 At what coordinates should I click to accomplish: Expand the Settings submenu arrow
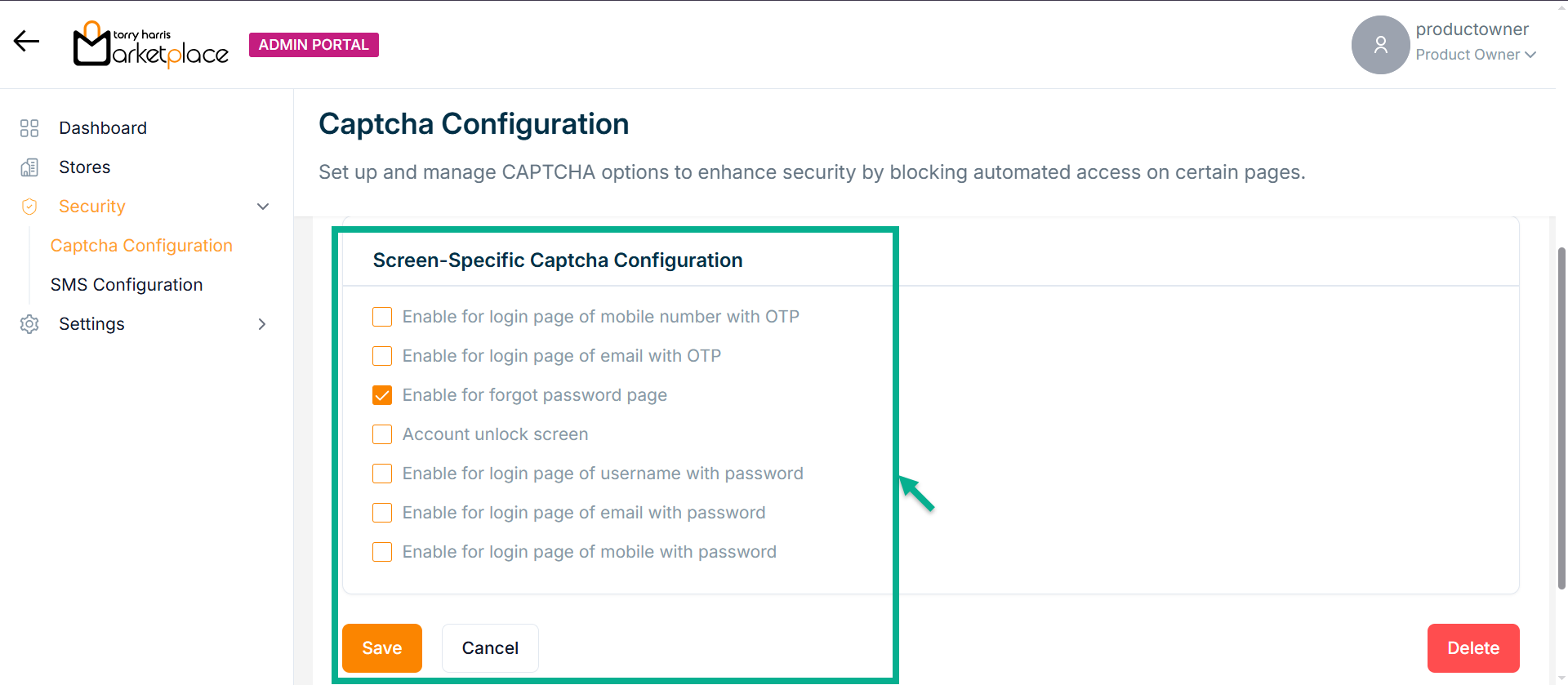pos(262,324)
